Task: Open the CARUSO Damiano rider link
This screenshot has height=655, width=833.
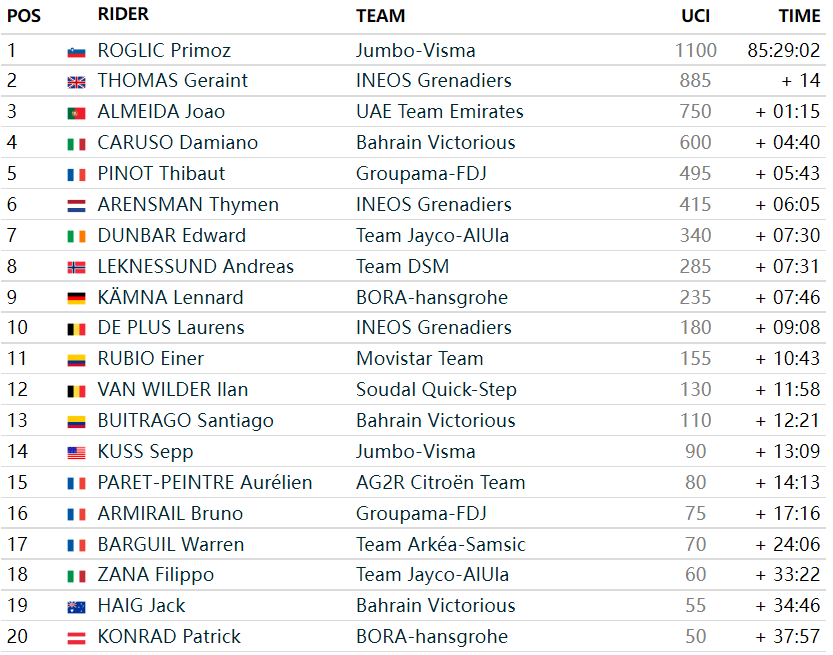Action: [177, 142]
